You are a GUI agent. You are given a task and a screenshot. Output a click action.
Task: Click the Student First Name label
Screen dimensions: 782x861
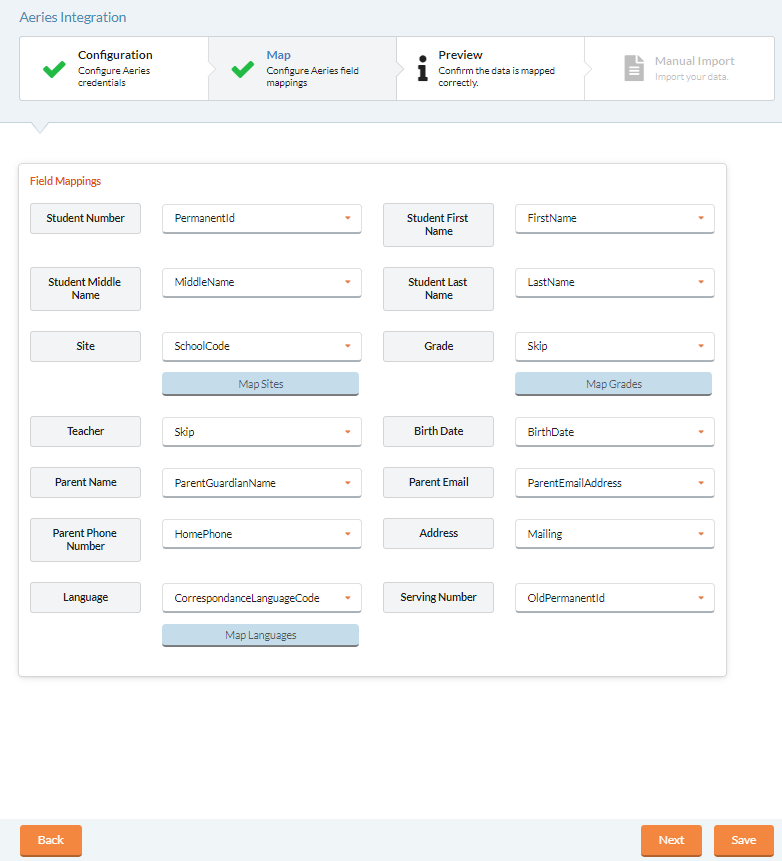coord(438,225)
